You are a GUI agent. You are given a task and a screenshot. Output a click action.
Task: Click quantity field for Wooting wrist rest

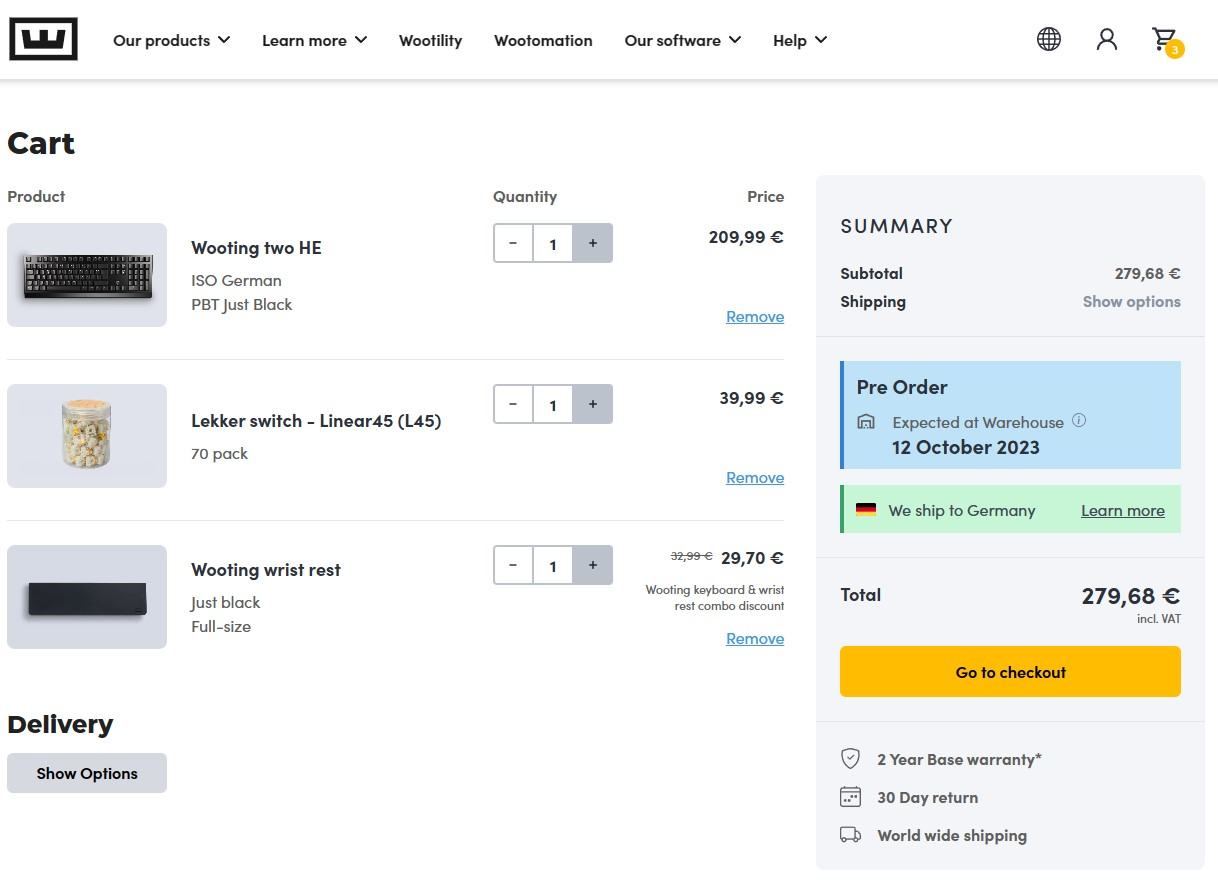(x=553, y=565)
